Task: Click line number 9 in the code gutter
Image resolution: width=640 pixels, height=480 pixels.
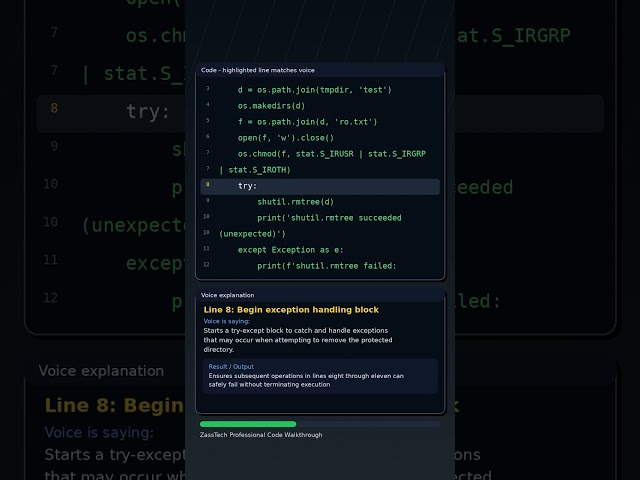Action: coord(207,200)
